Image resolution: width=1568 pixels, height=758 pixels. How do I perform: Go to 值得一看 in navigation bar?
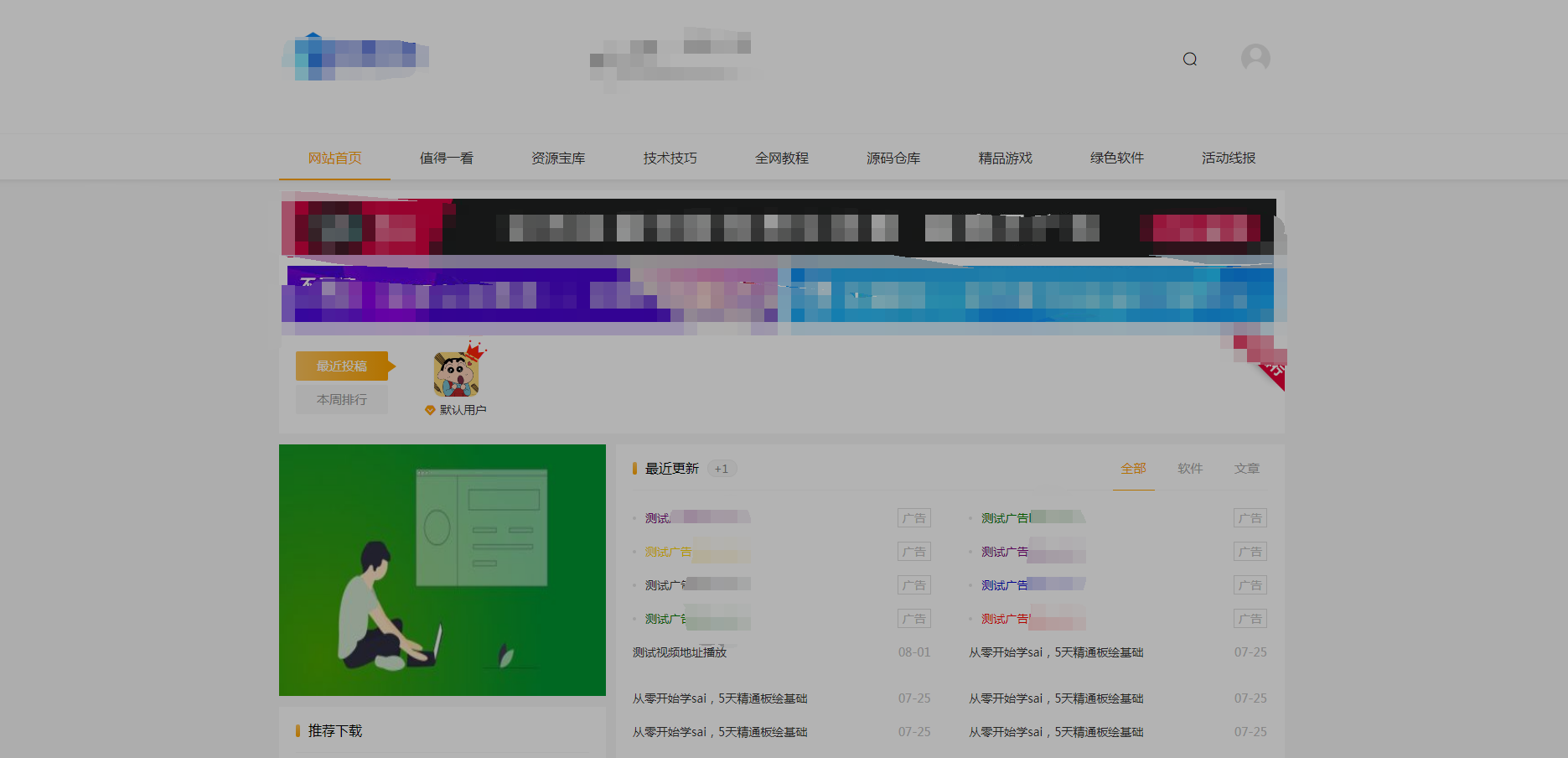point(446,158)
